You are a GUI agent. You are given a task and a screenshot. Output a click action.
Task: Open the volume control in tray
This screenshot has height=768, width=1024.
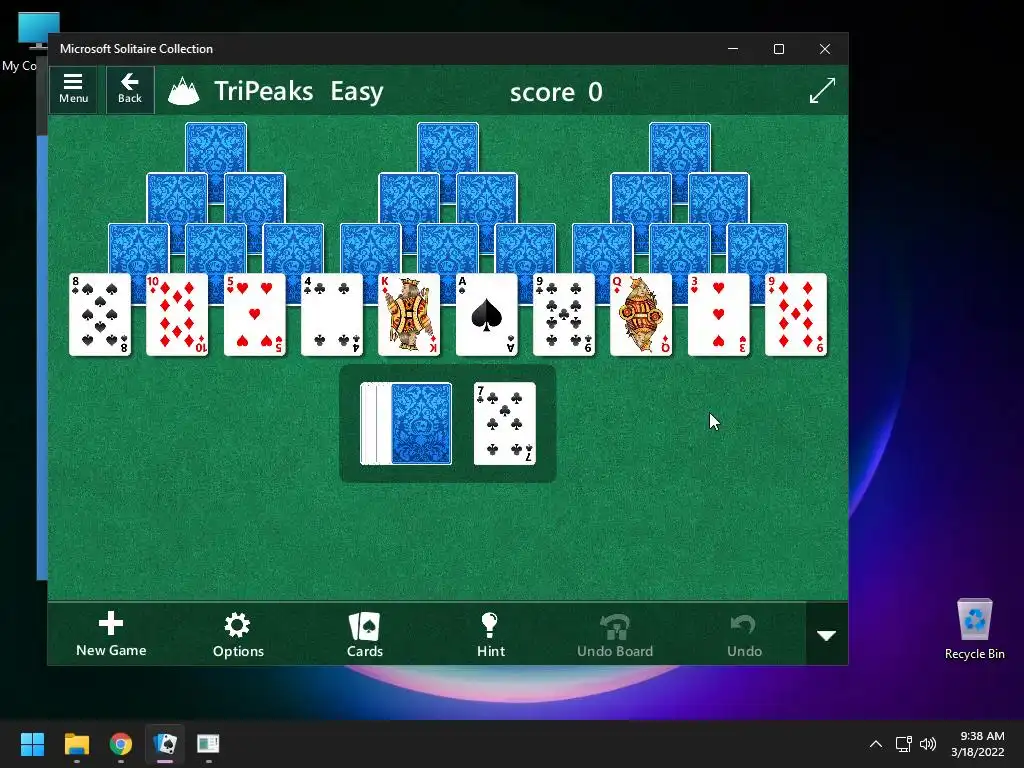coord(927,744)
